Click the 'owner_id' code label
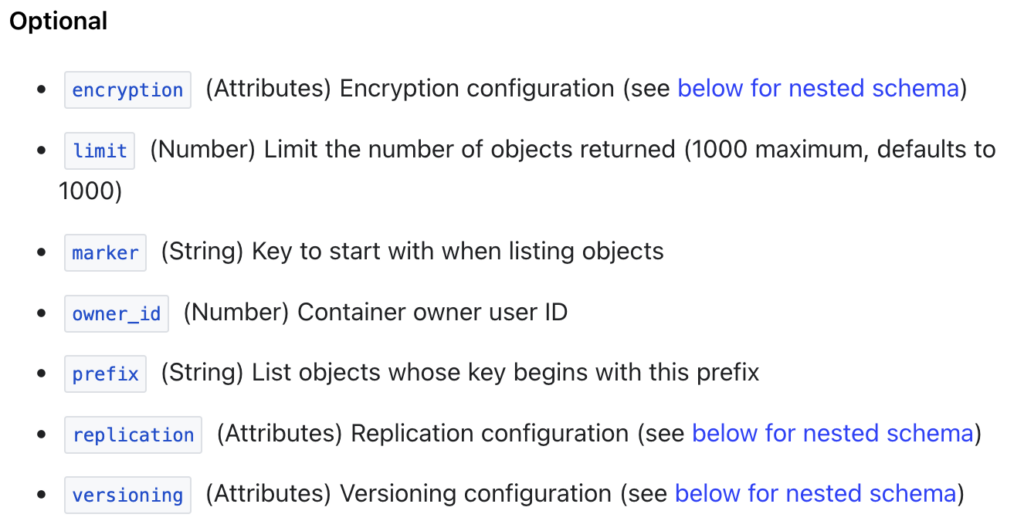This screenshot has width=1024, height=531. point(116,314)
